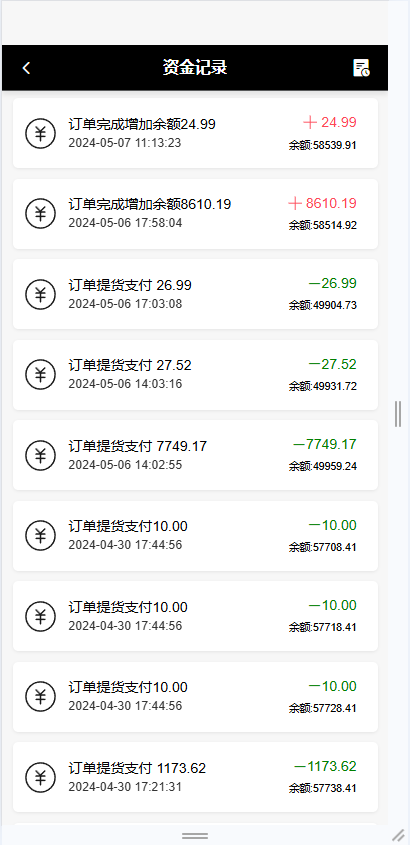
Task: Click the 资金记录 page title
Action: coord(195,68)
